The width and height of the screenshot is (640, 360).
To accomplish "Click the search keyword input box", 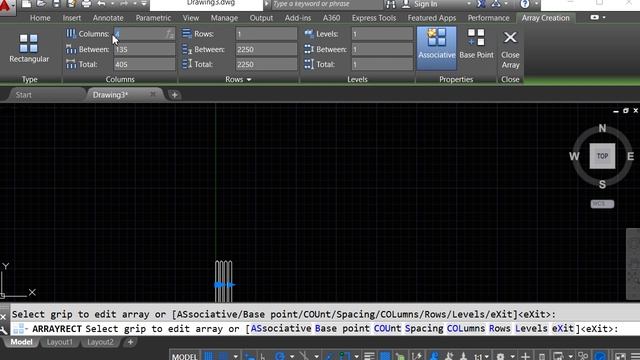I will coord(327,4).
